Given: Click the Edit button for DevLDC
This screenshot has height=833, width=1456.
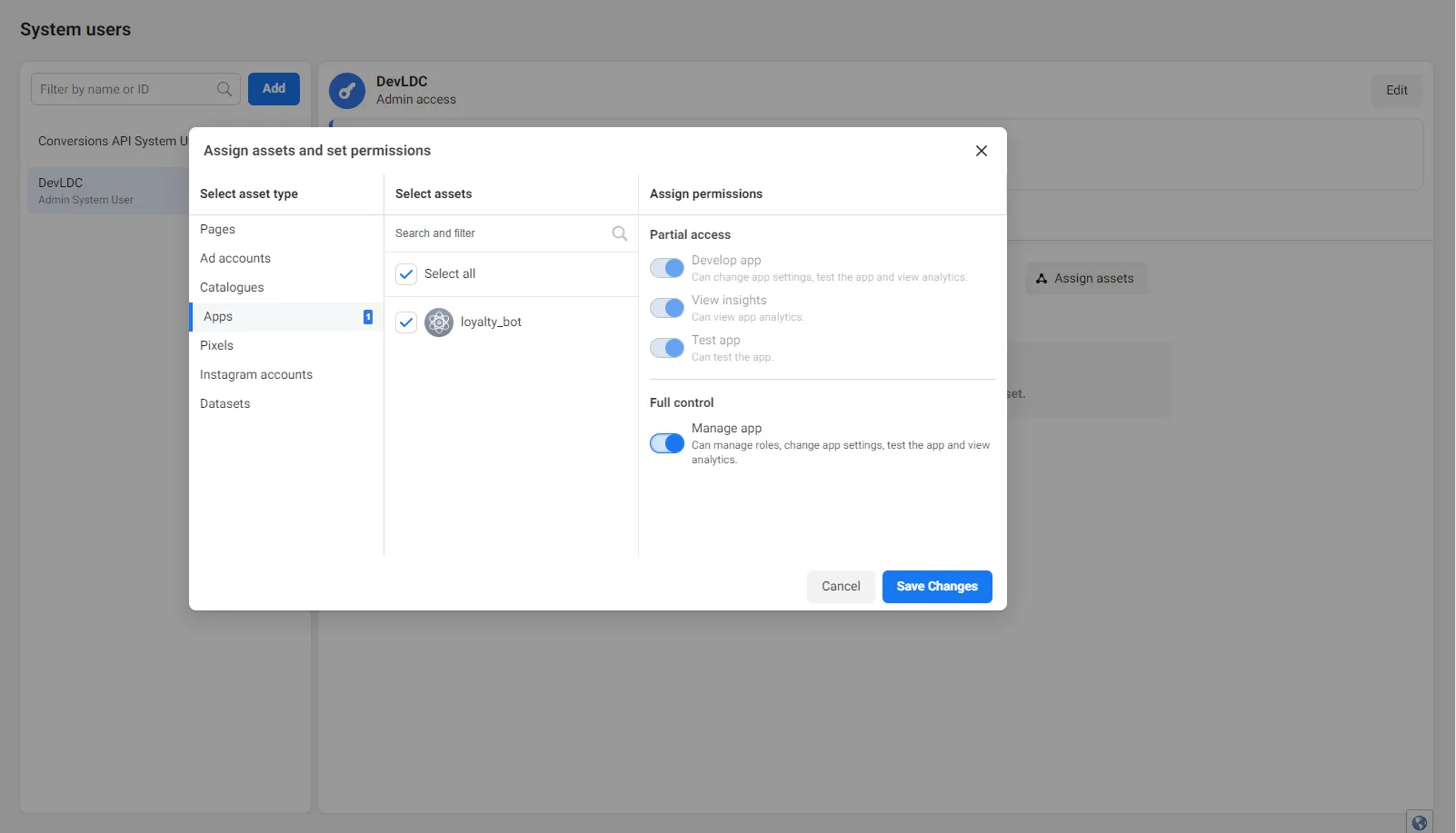Looking at the screenshot, I should click(1397, 91).
